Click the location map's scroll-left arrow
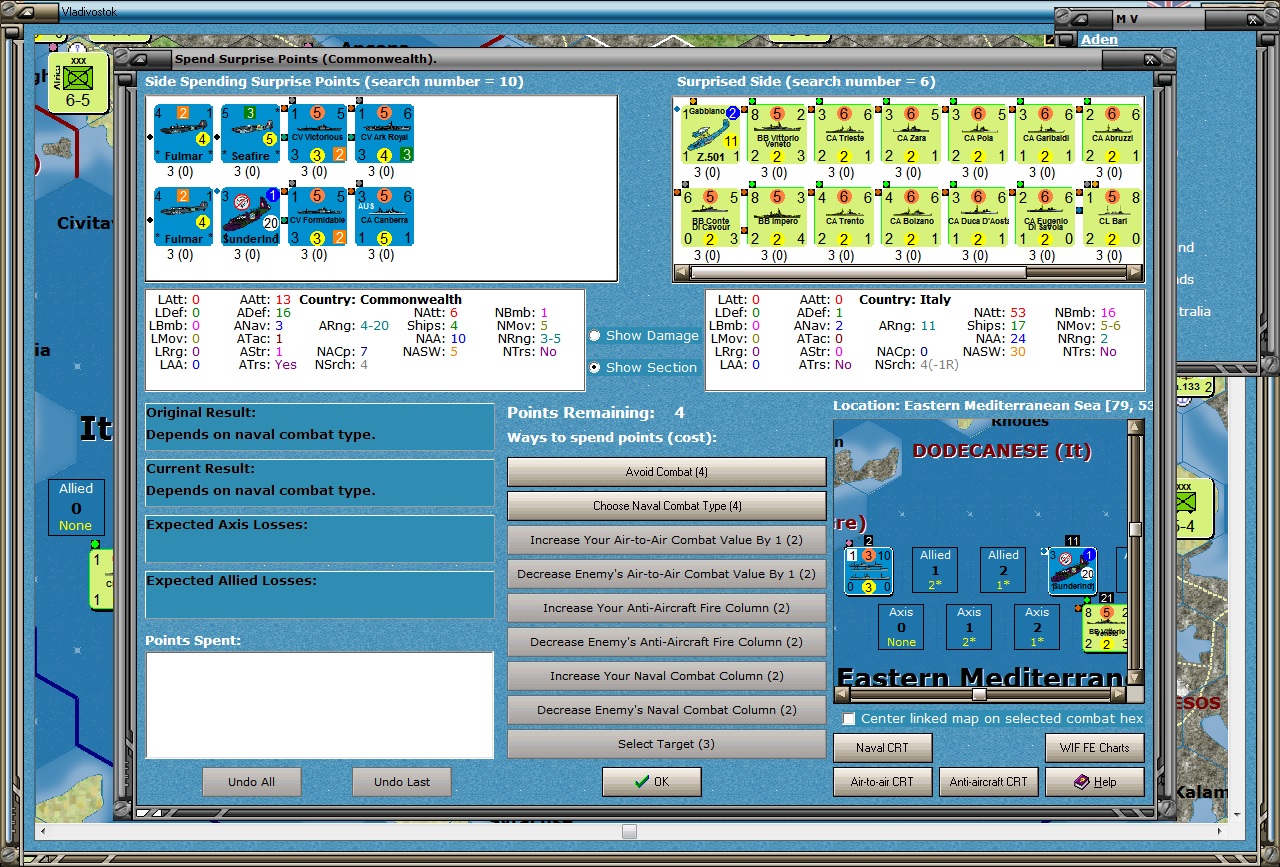 point(842,694)
